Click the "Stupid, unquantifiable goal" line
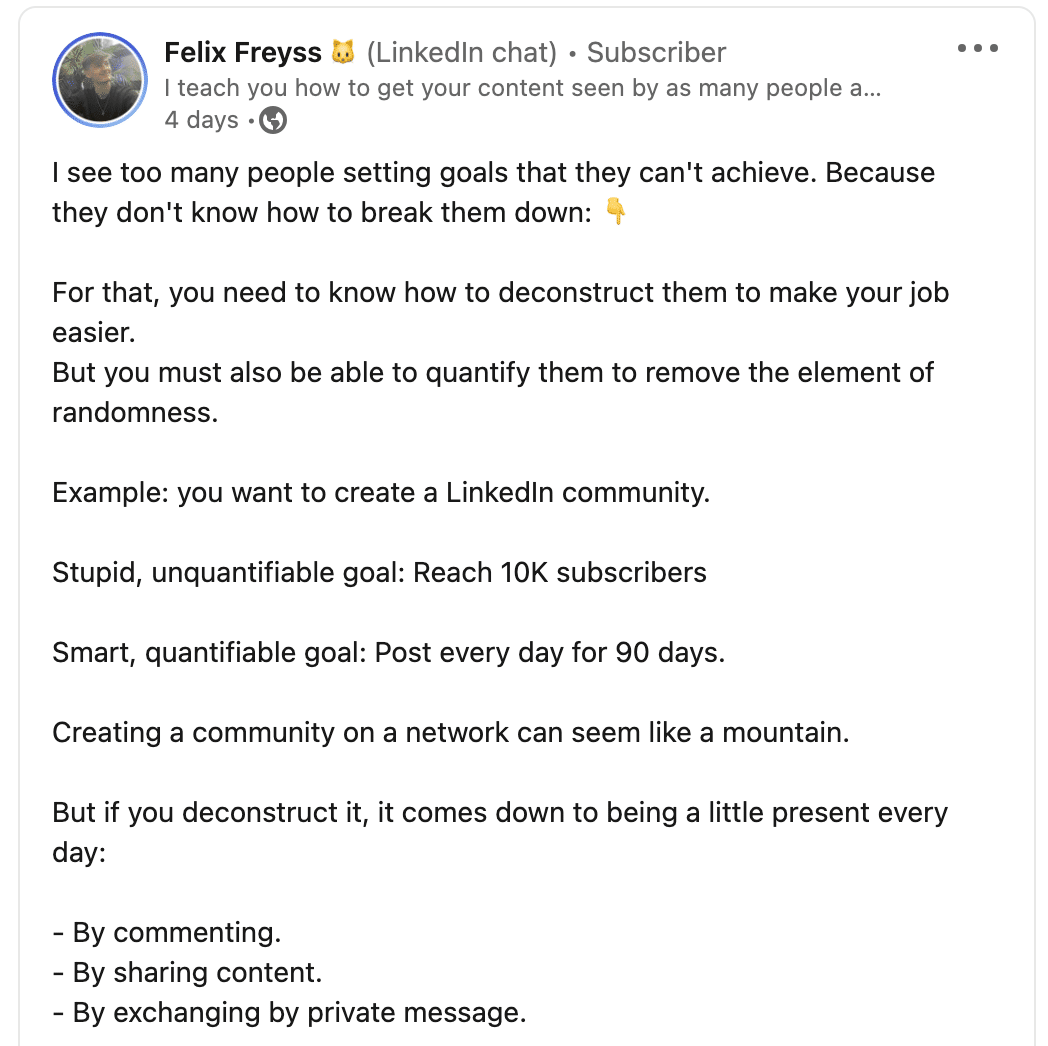 pos(379,573)
